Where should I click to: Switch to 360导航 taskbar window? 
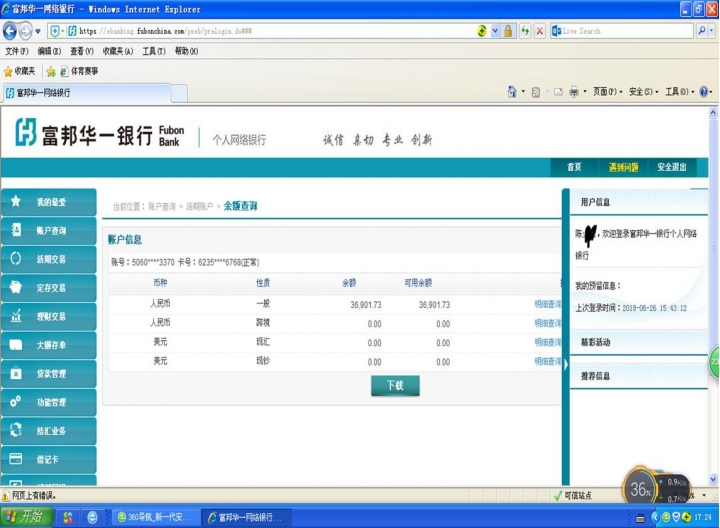156,517
